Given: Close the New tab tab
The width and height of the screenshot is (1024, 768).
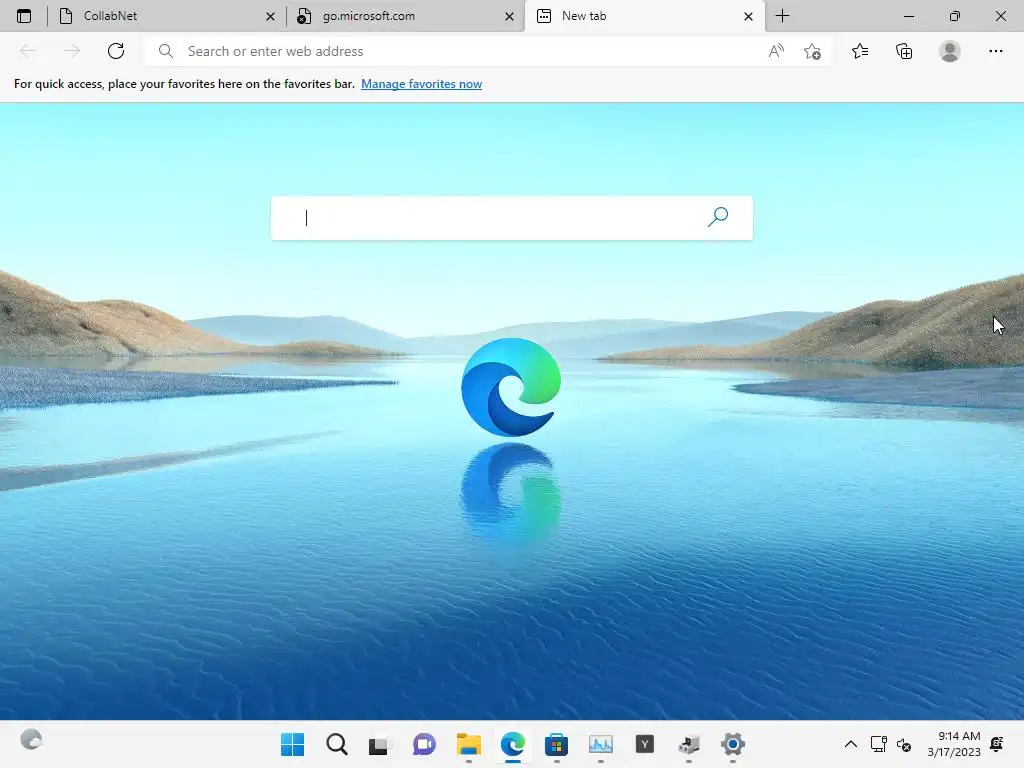Looking at the screenshot, I should (x=748, y=16).
